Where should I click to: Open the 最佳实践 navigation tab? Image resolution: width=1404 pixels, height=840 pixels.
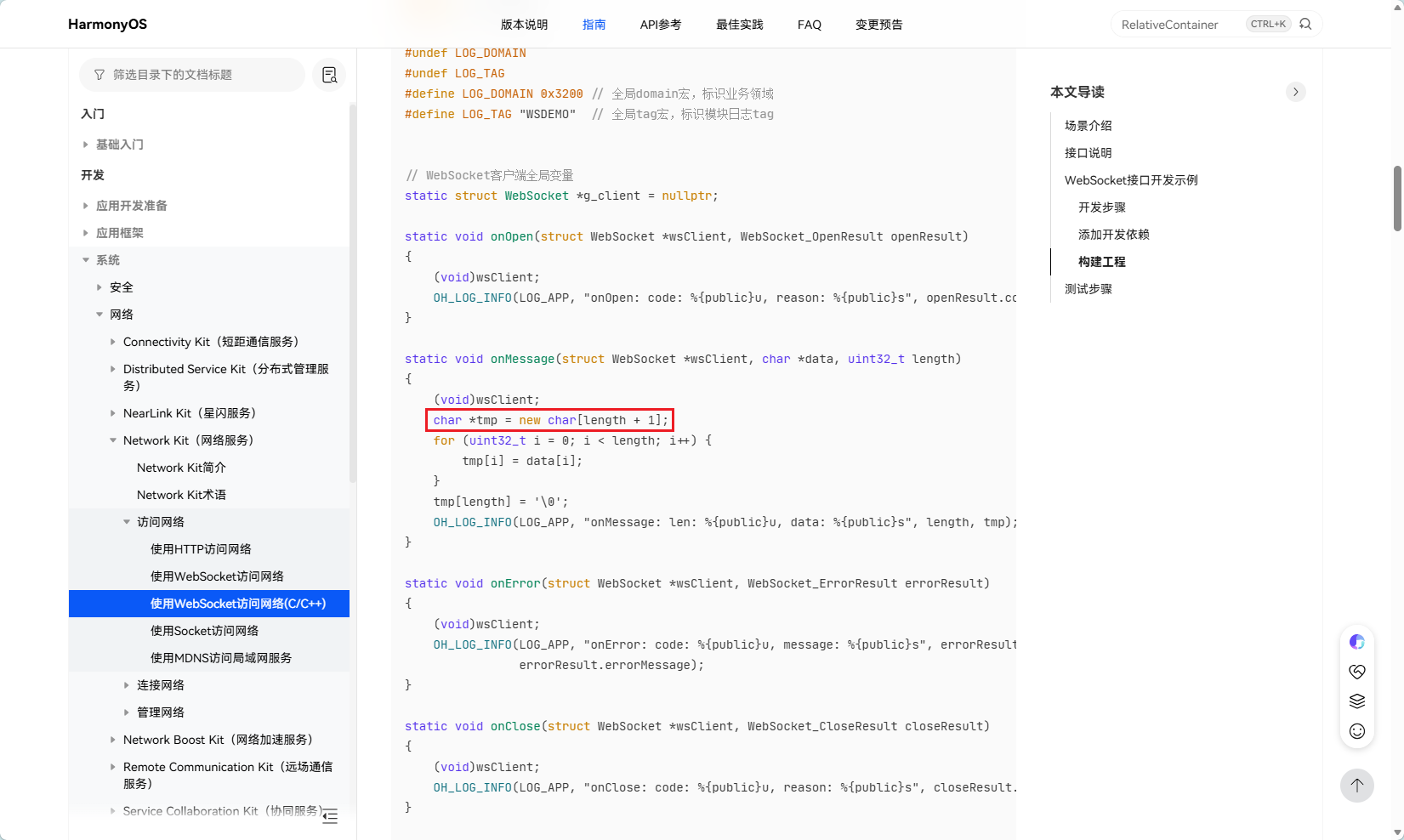739,25
